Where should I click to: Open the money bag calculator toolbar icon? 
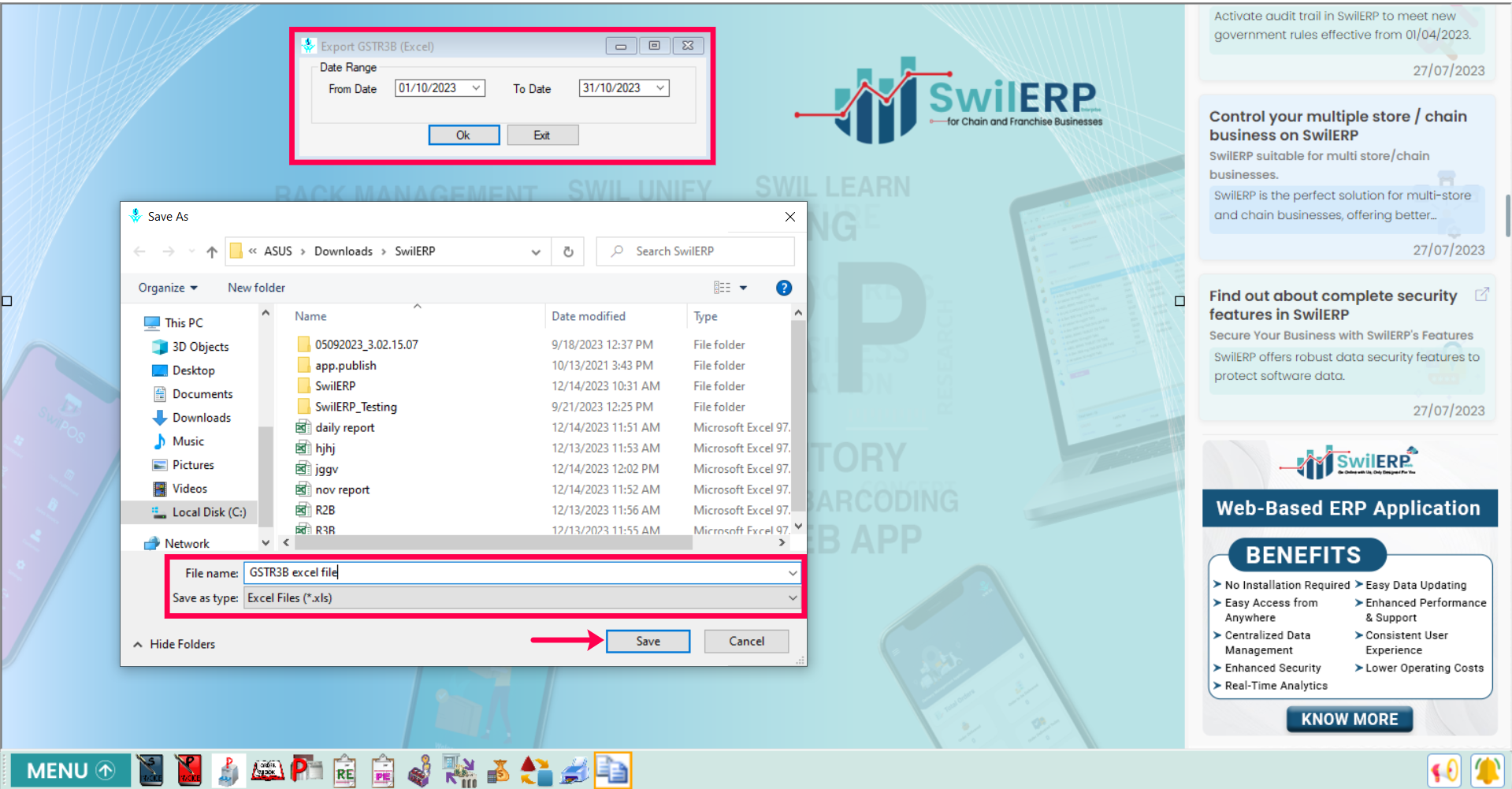498,771
